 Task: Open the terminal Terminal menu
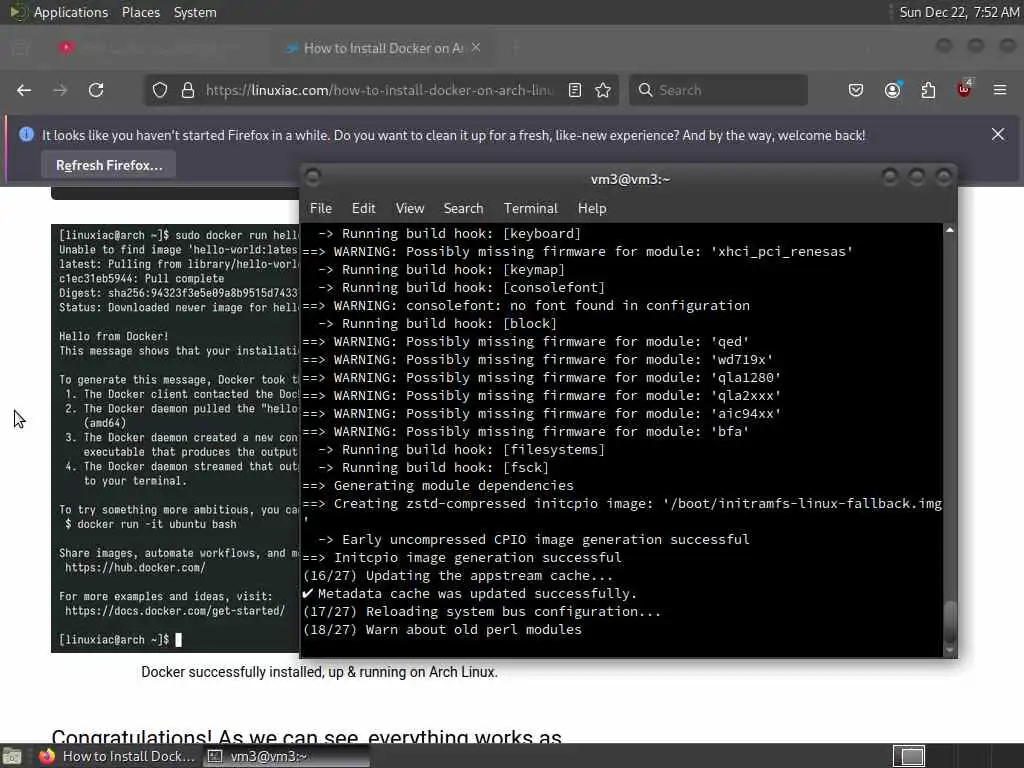click(531, 208)
